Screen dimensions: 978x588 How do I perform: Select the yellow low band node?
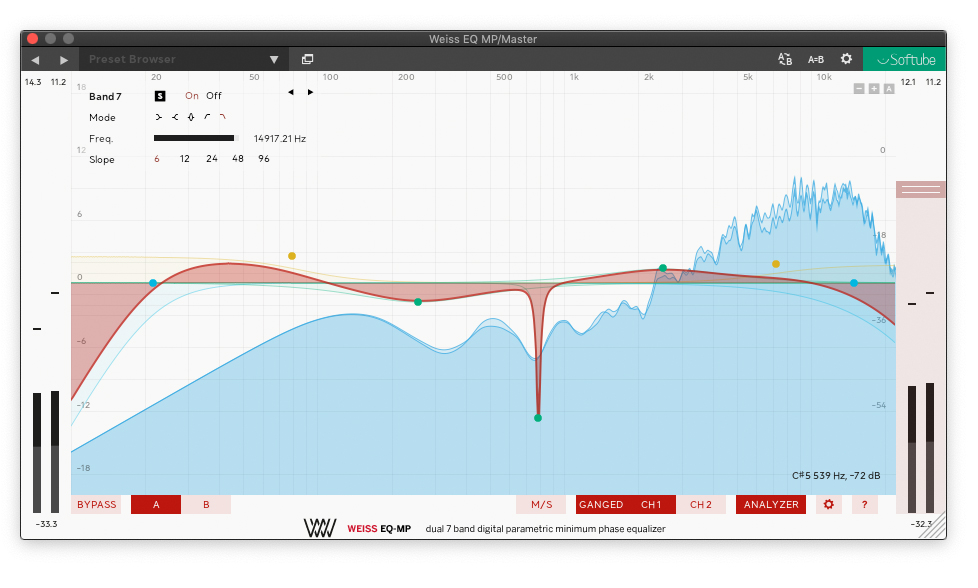(x=292, y=256)
